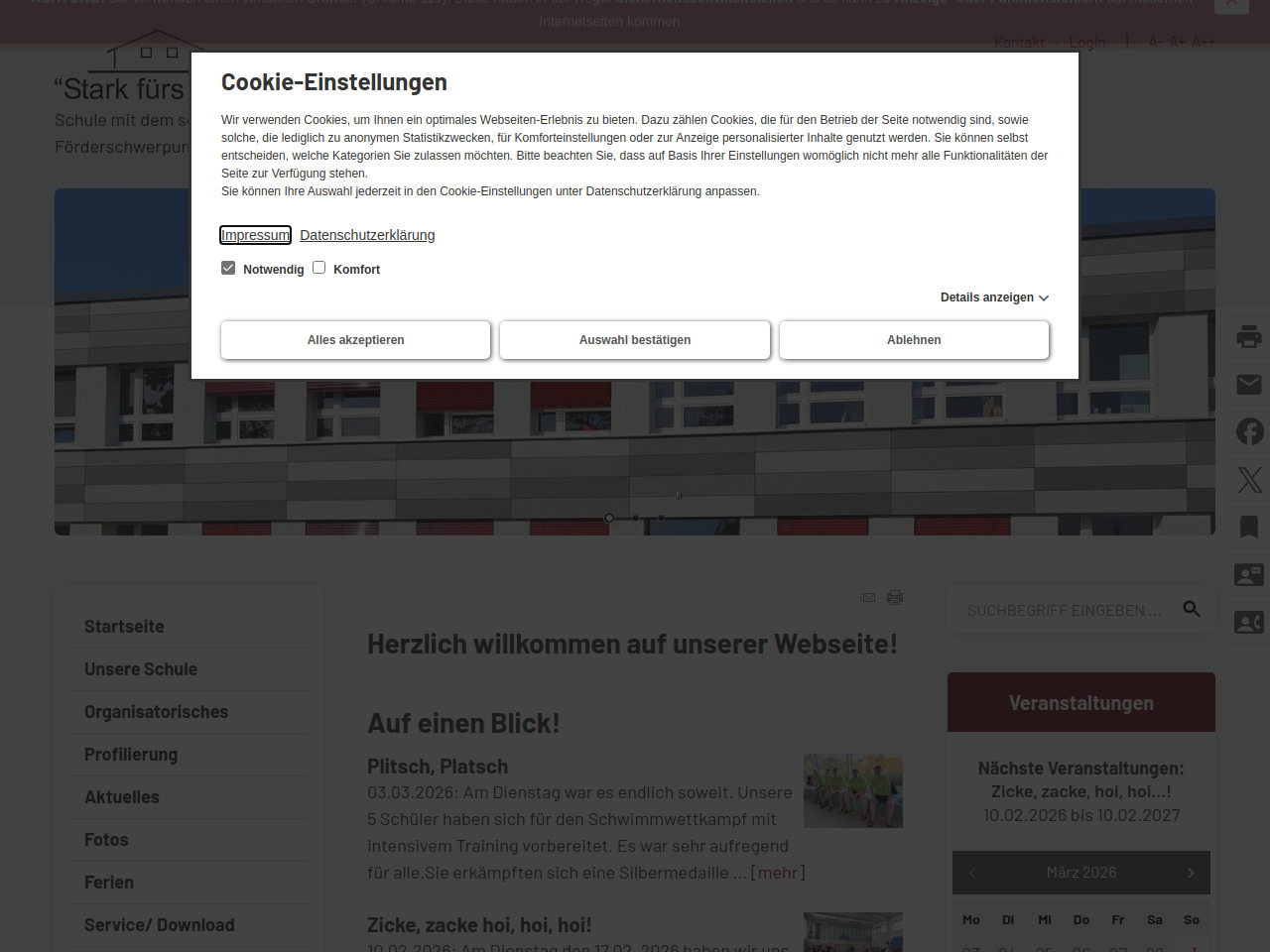Go to previous month in calendar
Screen dimensions: 1270x952
point(972,873)
